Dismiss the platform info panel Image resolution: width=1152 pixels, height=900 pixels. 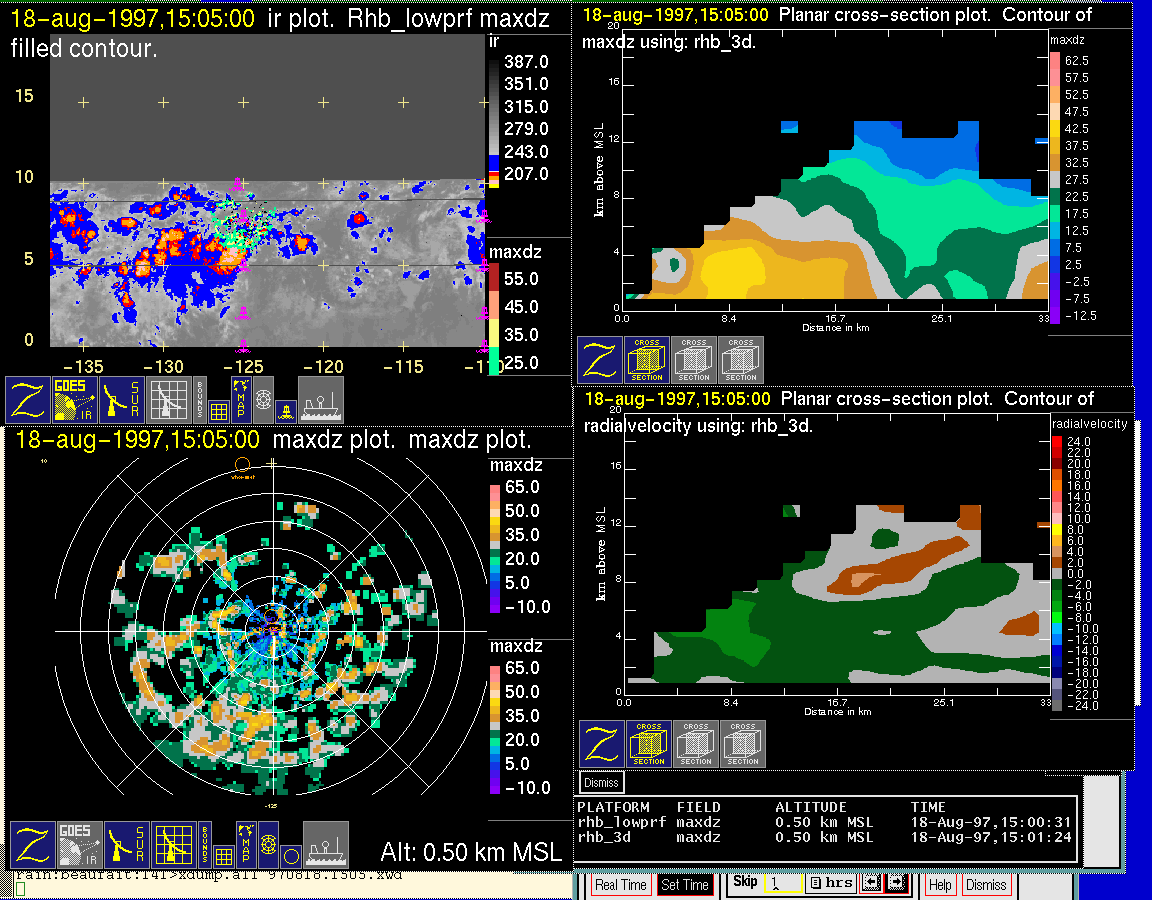pyautogui.click(x=602, y=782)
